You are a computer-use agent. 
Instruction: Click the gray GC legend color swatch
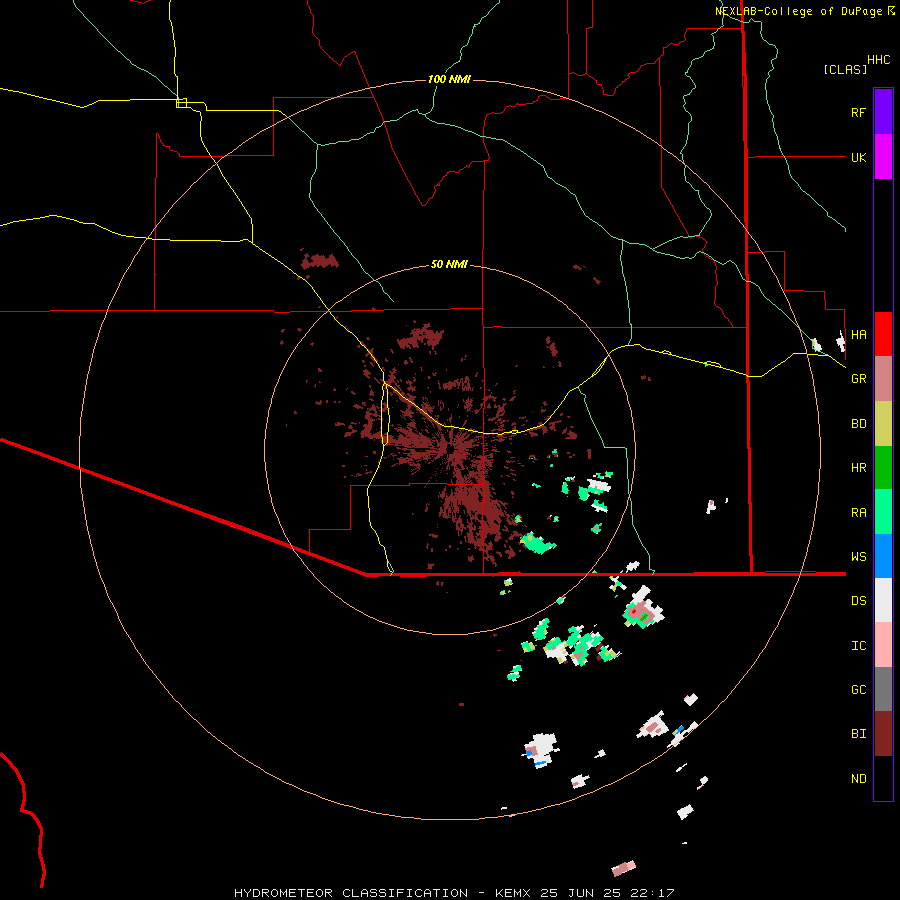pos(883,689)
